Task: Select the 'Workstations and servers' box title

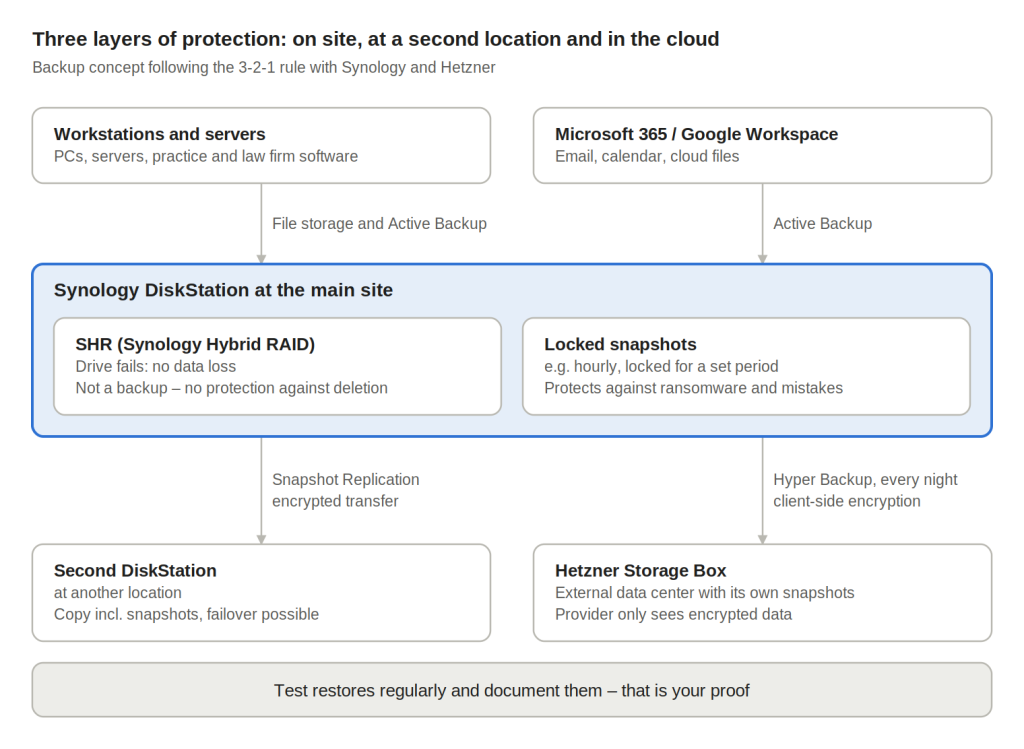Action: coord(159,134)
